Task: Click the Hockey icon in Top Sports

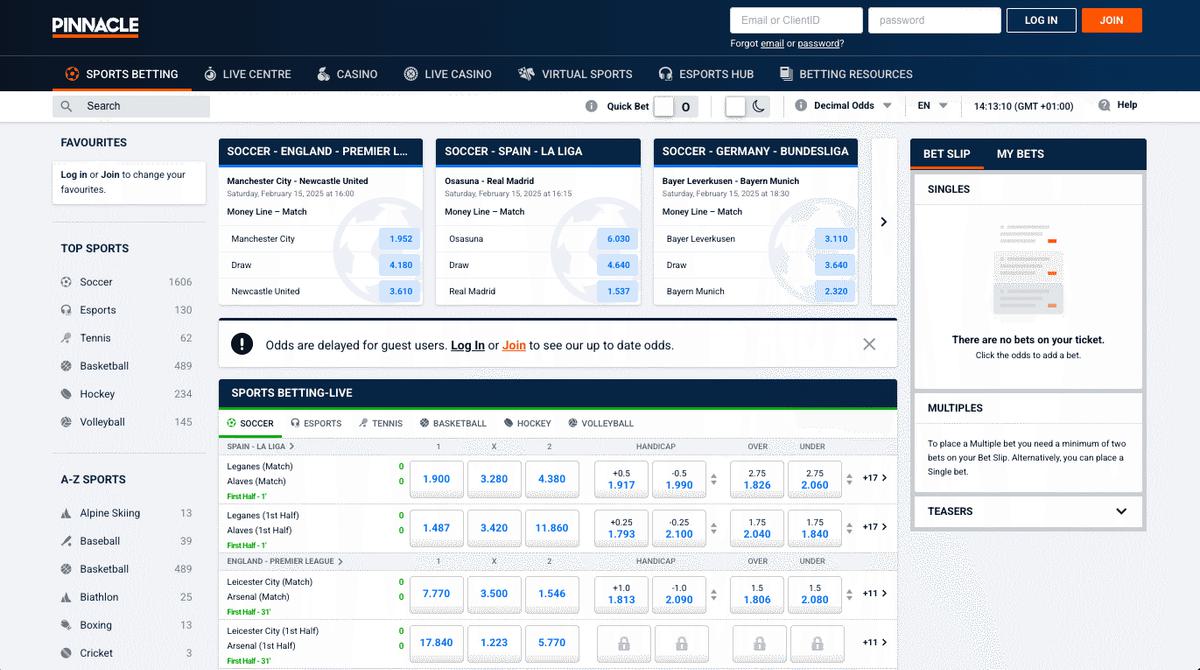Action: pyautogui.click(x=67, y=394)
